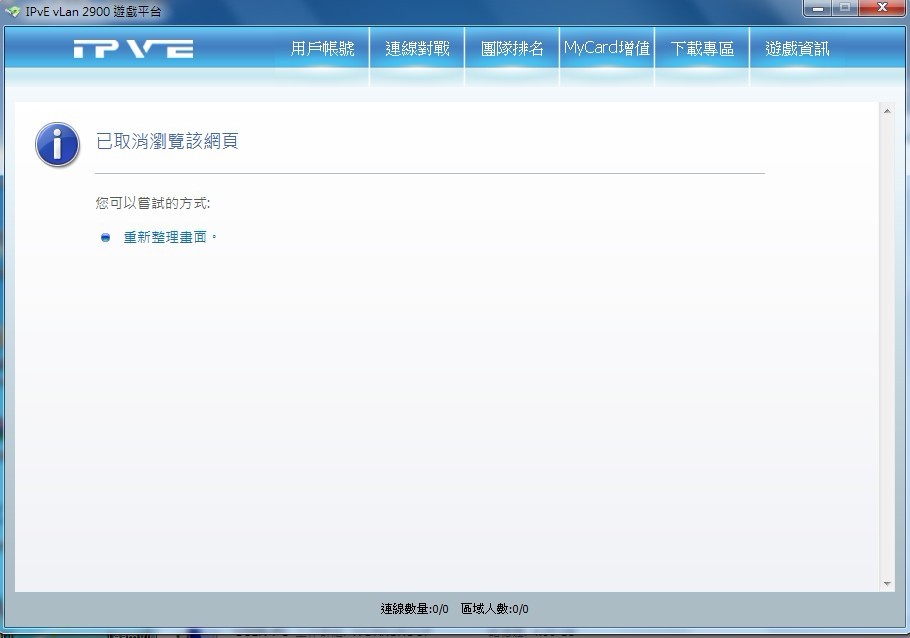Open the 連線對戰 tab
Viewport: 910px width, 638px height.
(x=417, y=48)
